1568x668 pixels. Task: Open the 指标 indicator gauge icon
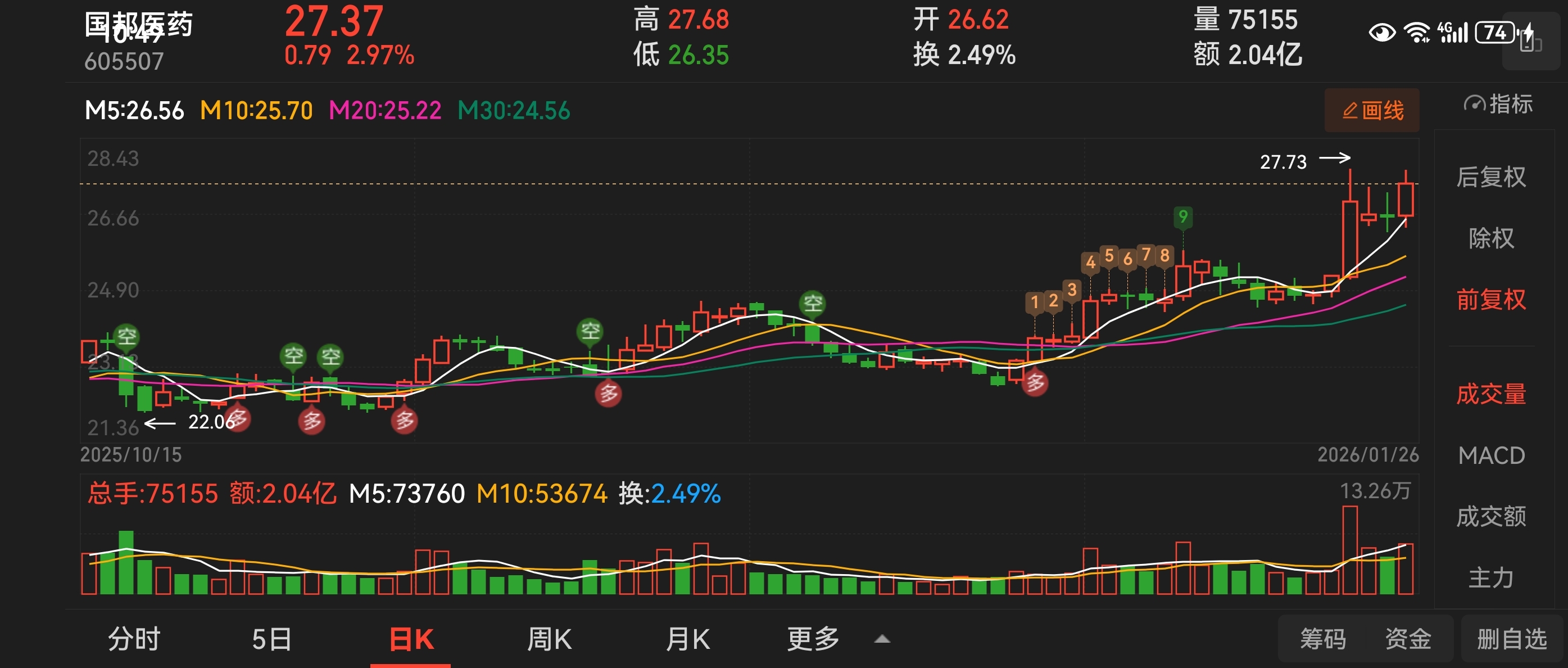click(1474, 105)
